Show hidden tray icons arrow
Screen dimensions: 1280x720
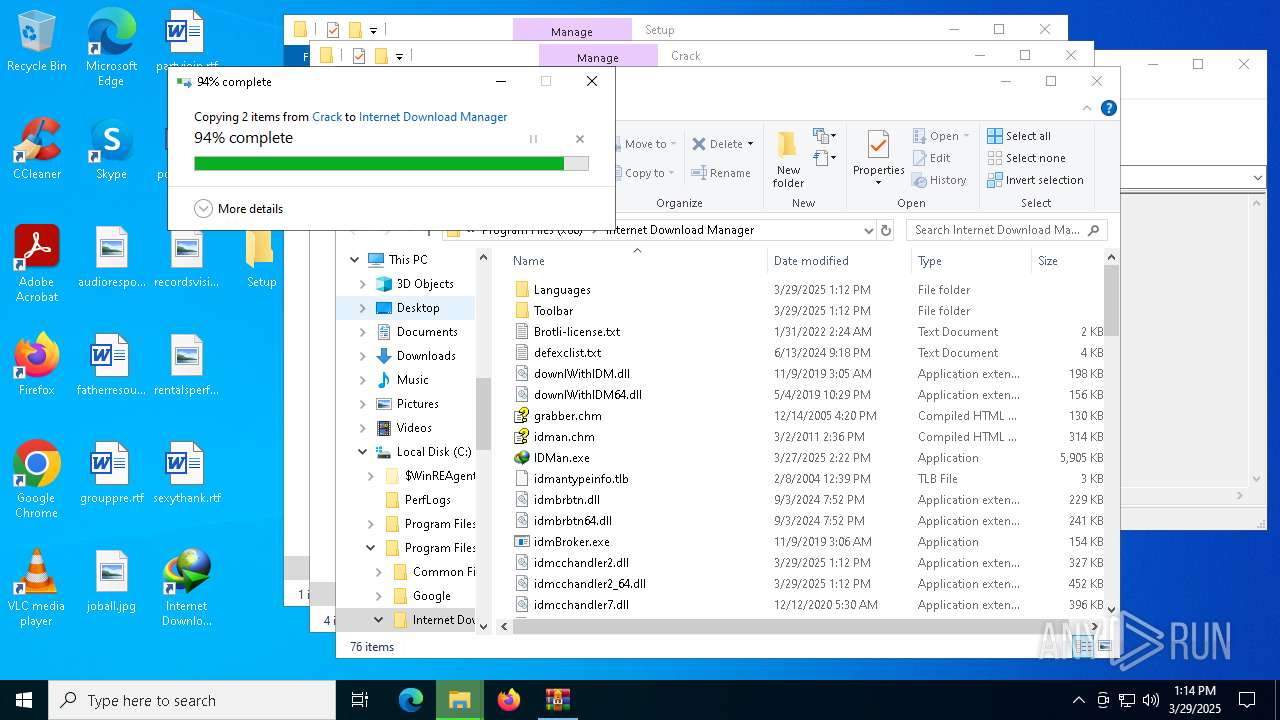[1078, 700]
